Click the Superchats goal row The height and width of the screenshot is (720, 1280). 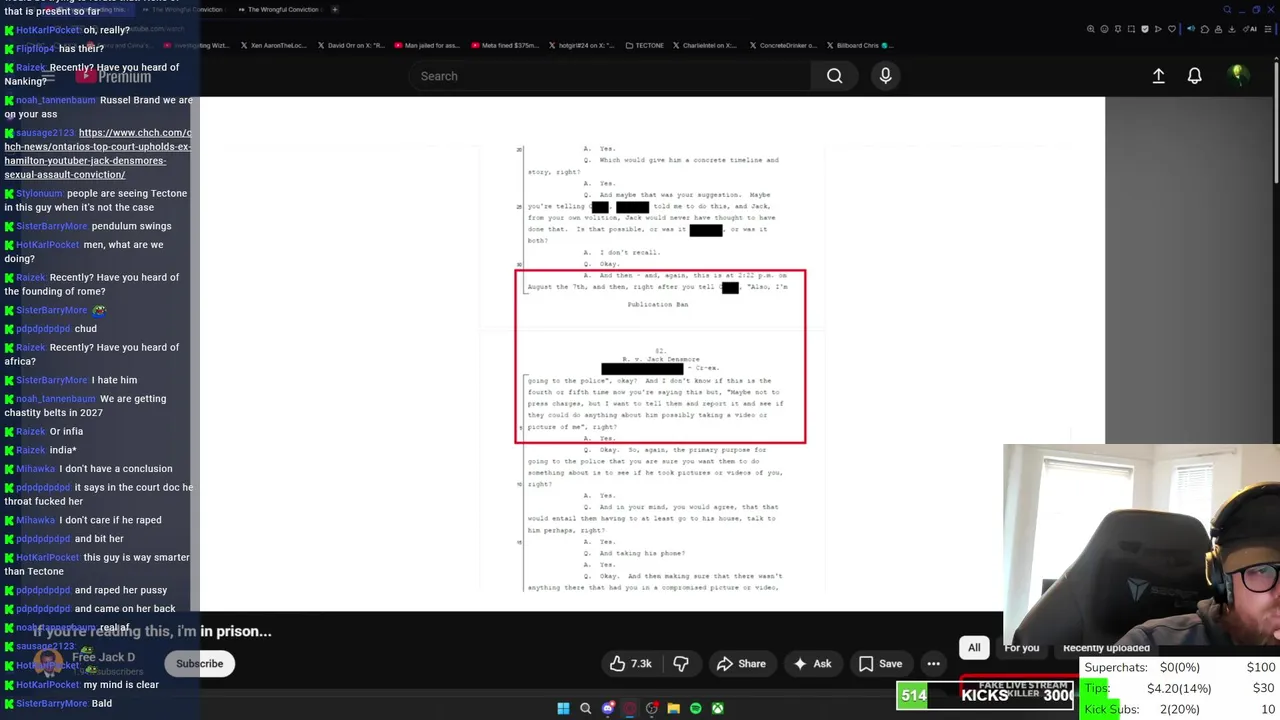[x=1180, y=667]
